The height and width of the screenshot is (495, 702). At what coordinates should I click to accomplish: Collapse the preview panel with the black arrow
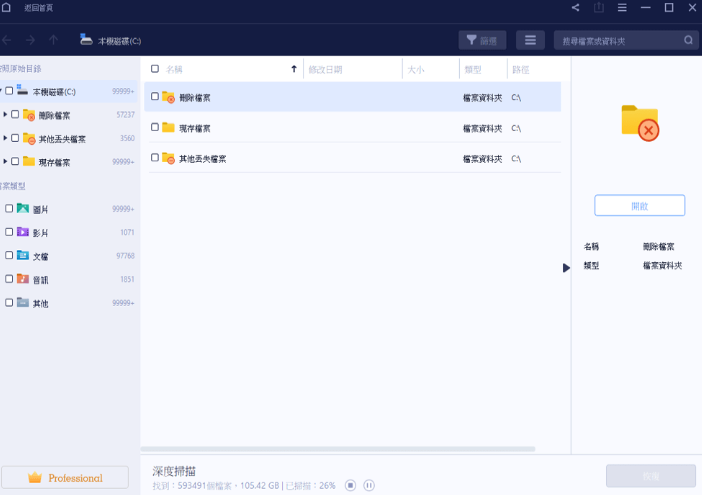(x=566, y=268)
